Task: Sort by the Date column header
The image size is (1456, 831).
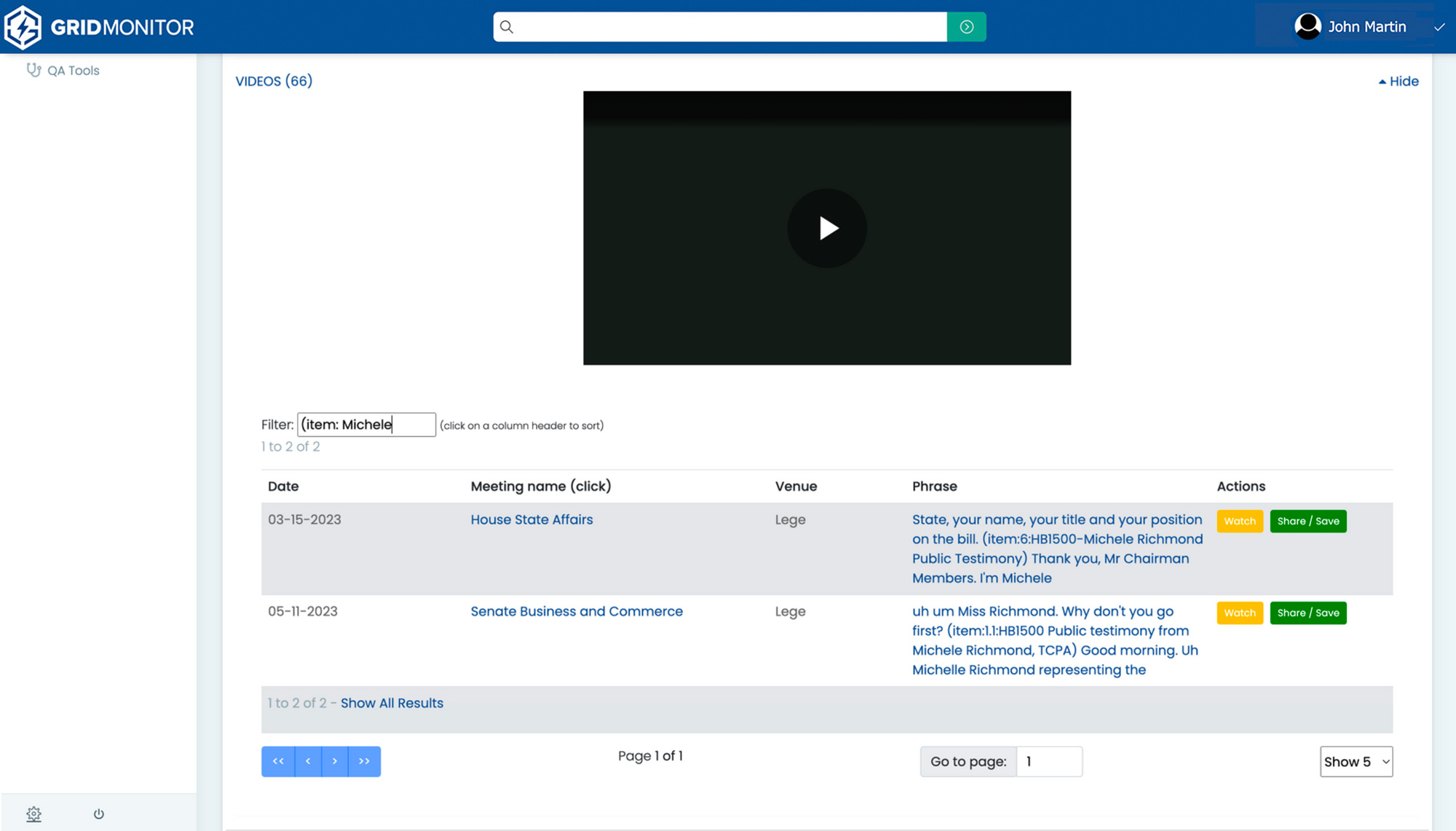Action: tap(283, 487)
